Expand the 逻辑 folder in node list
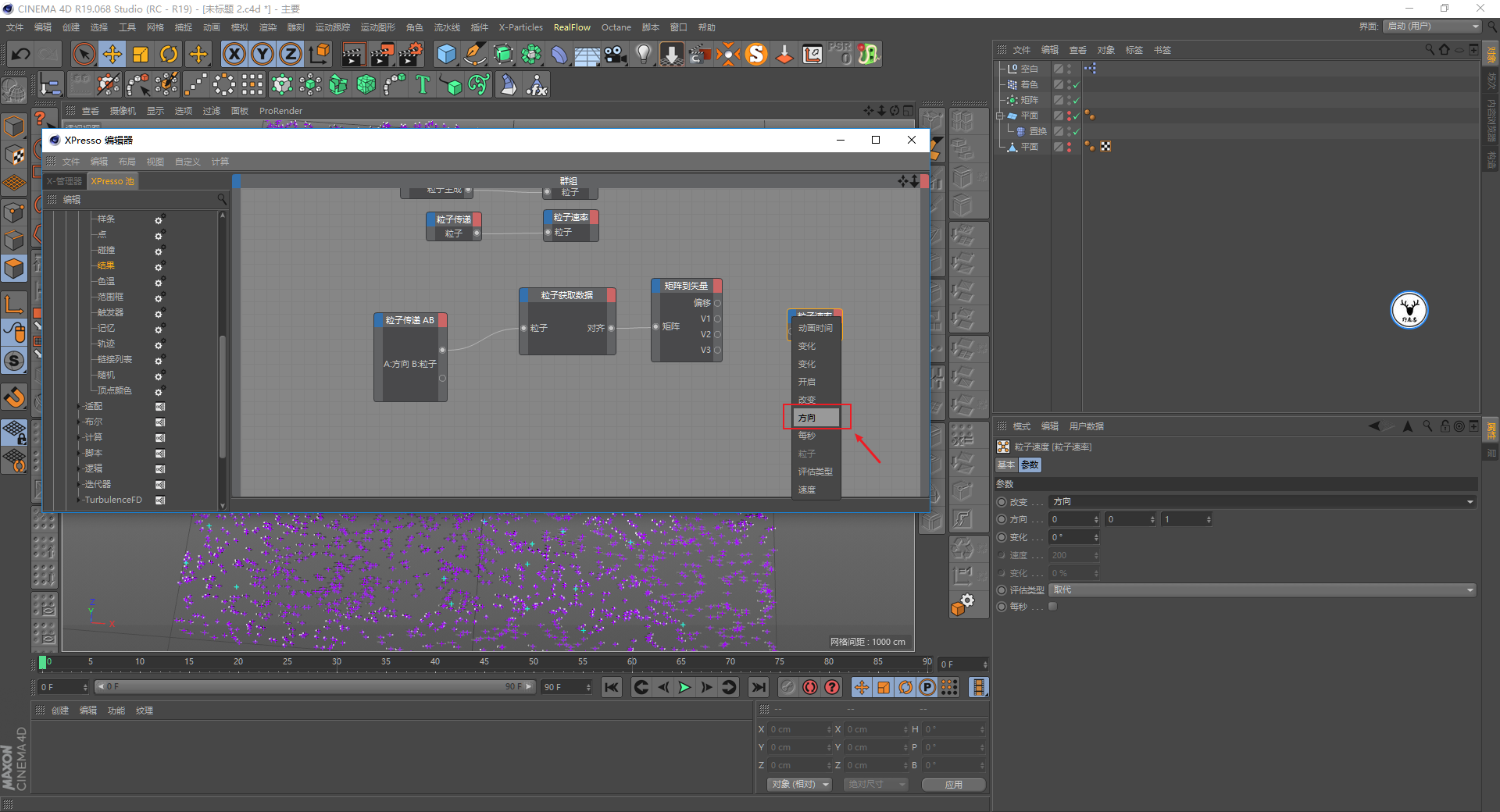This screenshot has width=1500, height=812. tap(80, 468)
